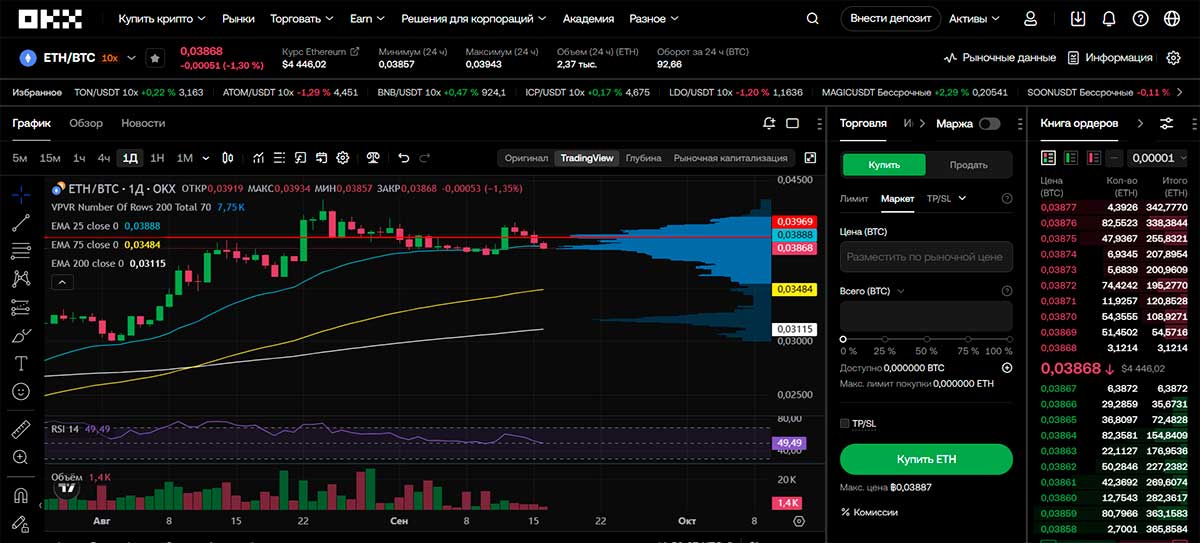Switch to the Купить side

point(884,165)
